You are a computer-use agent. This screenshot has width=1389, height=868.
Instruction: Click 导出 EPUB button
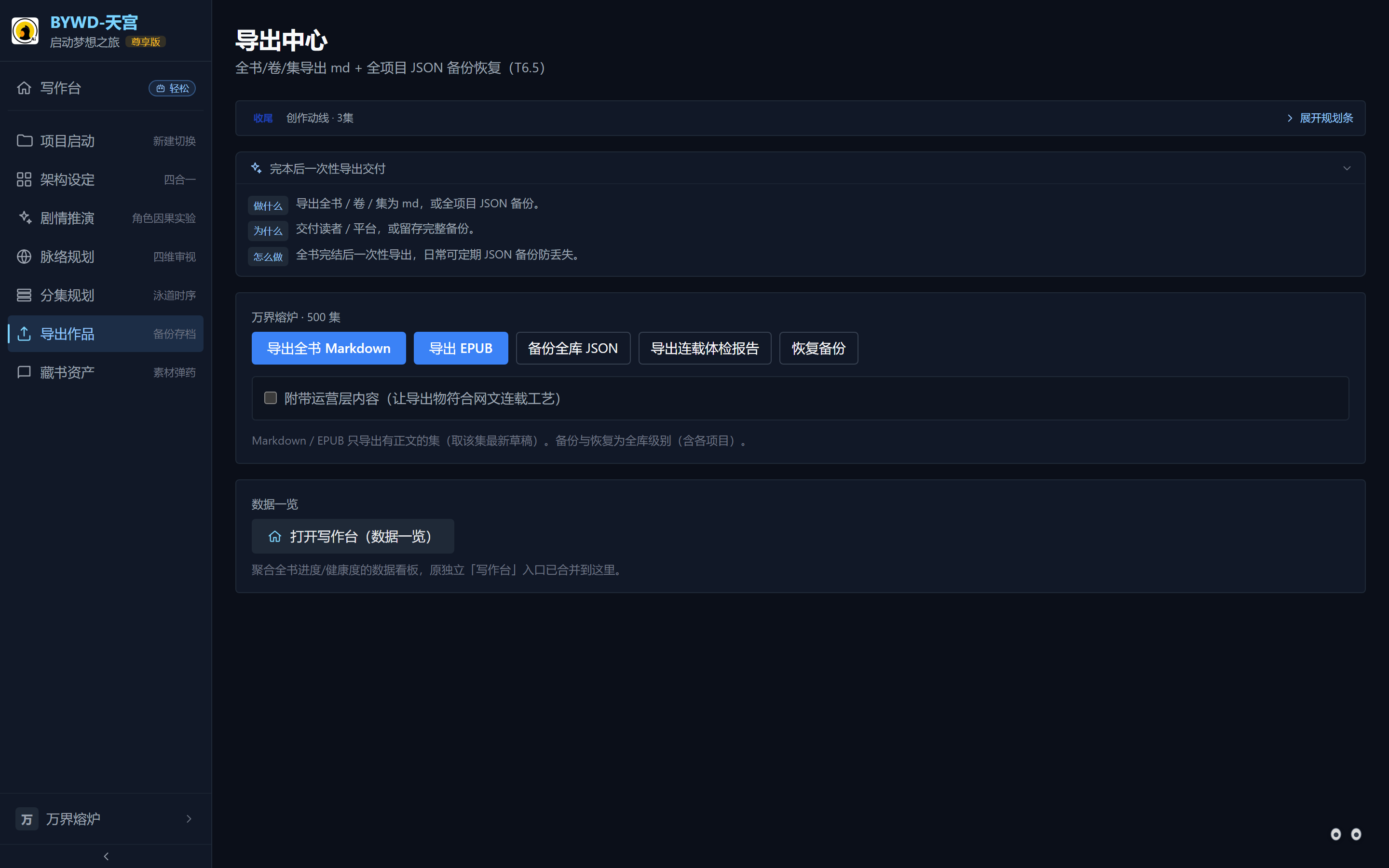[460, 348]
